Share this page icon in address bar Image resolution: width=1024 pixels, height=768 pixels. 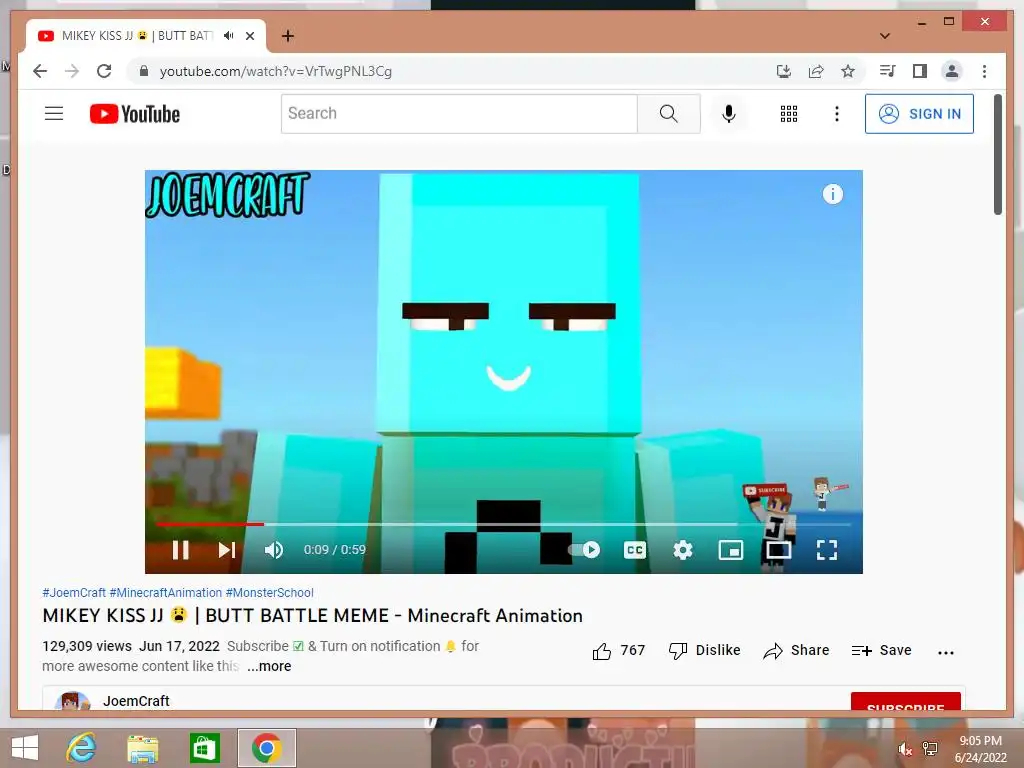point(816,71)
